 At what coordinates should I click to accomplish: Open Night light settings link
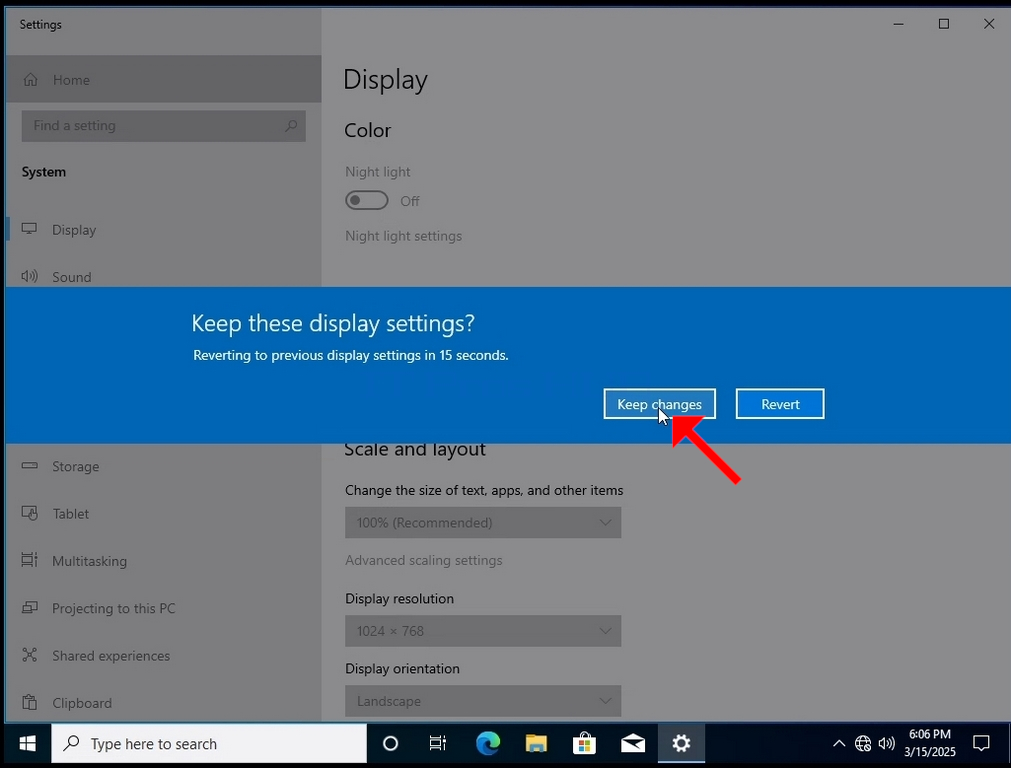pos(403,236)
